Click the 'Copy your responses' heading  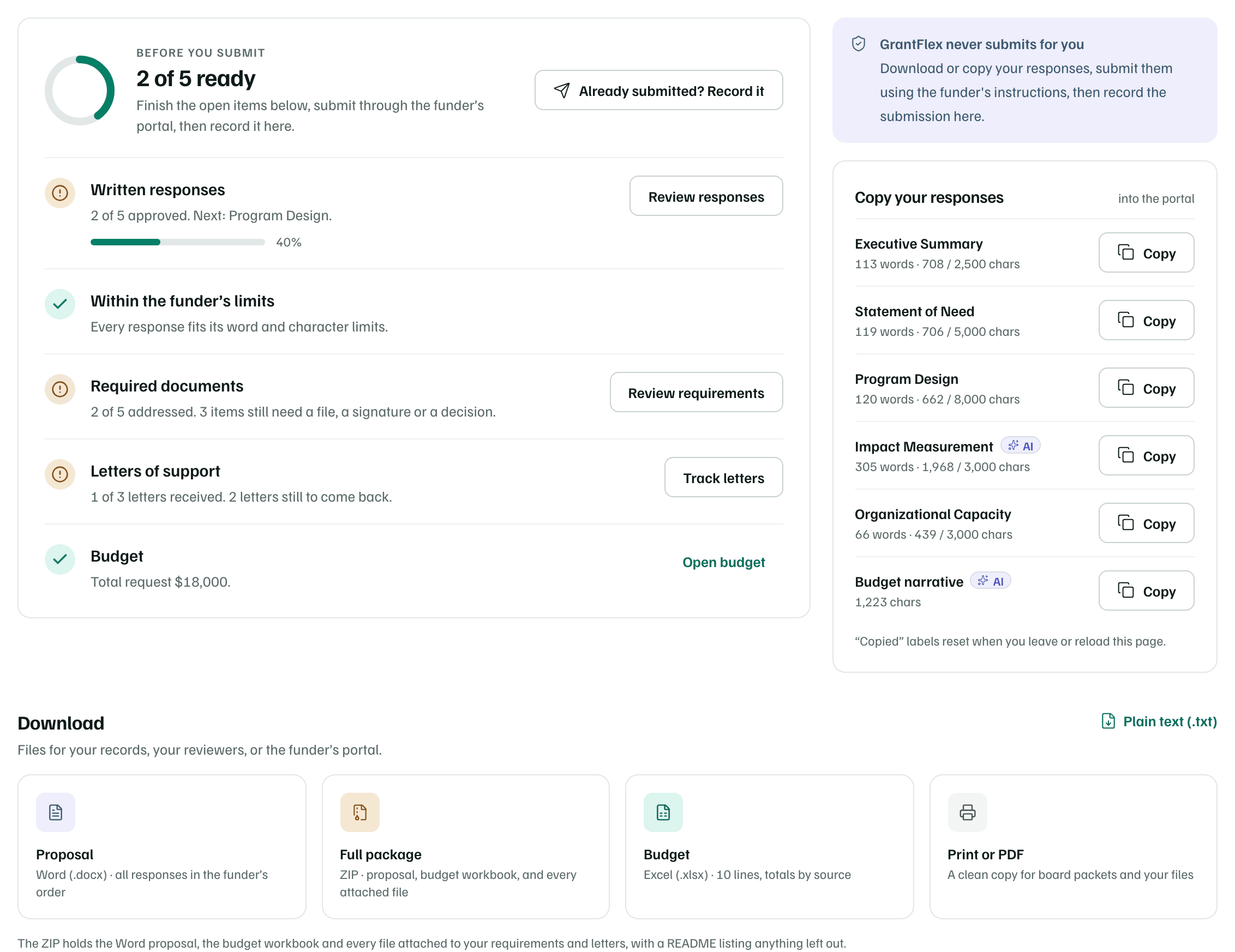[929, 197]
